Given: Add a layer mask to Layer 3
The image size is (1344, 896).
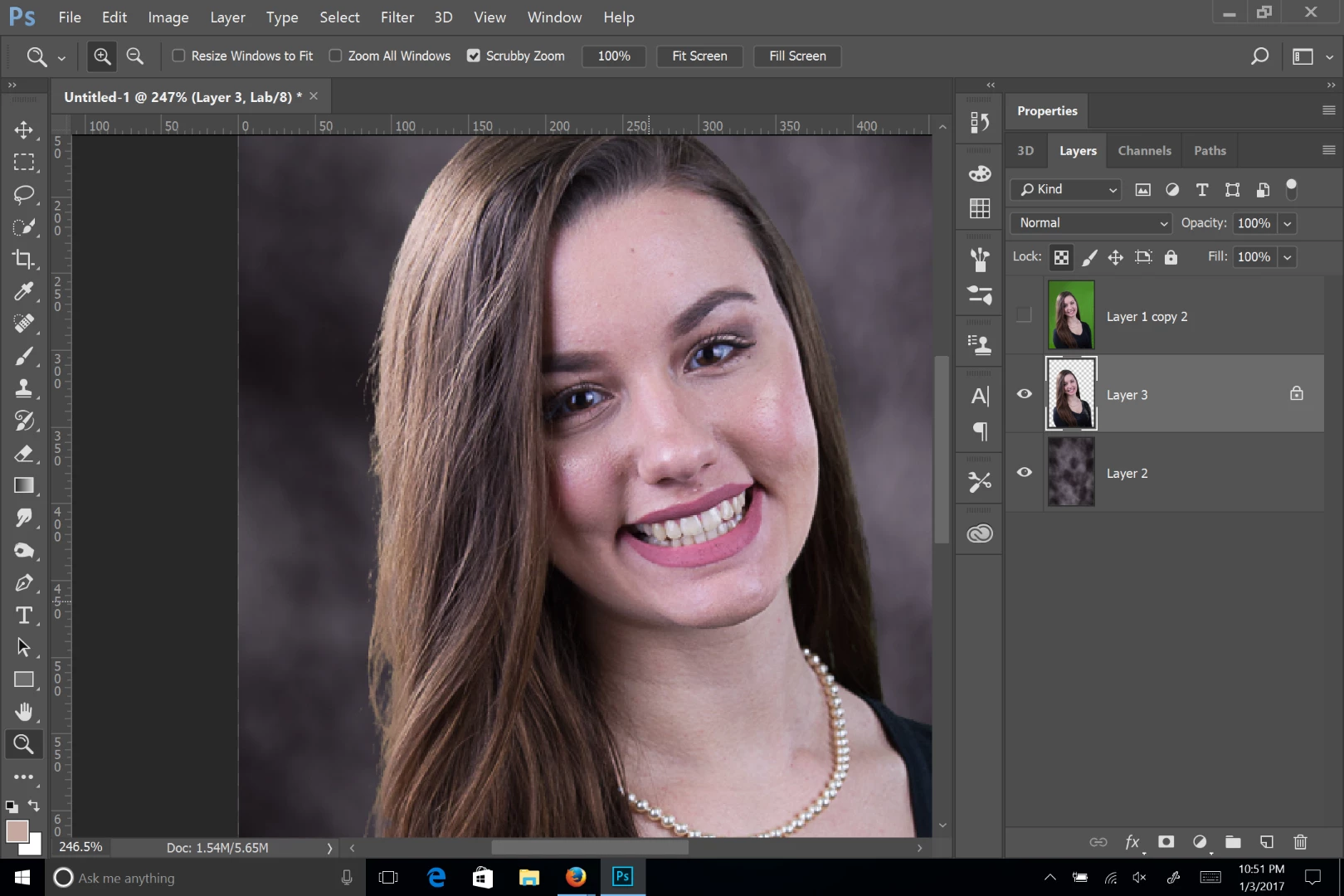Looking at the screenshot, I should click(x=1166, y=842).
